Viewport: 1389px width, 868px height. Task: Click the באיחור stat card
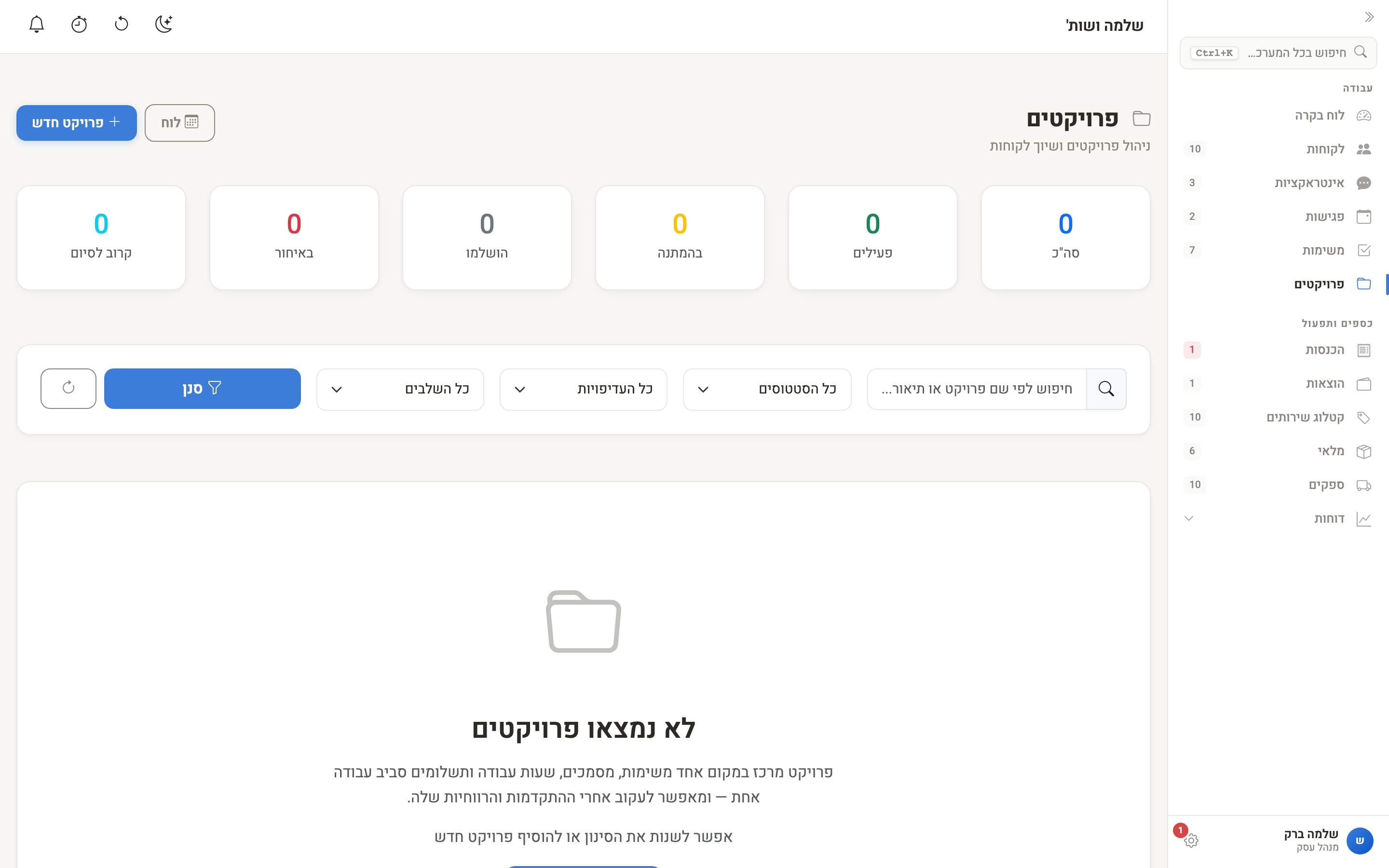(294, 237)
